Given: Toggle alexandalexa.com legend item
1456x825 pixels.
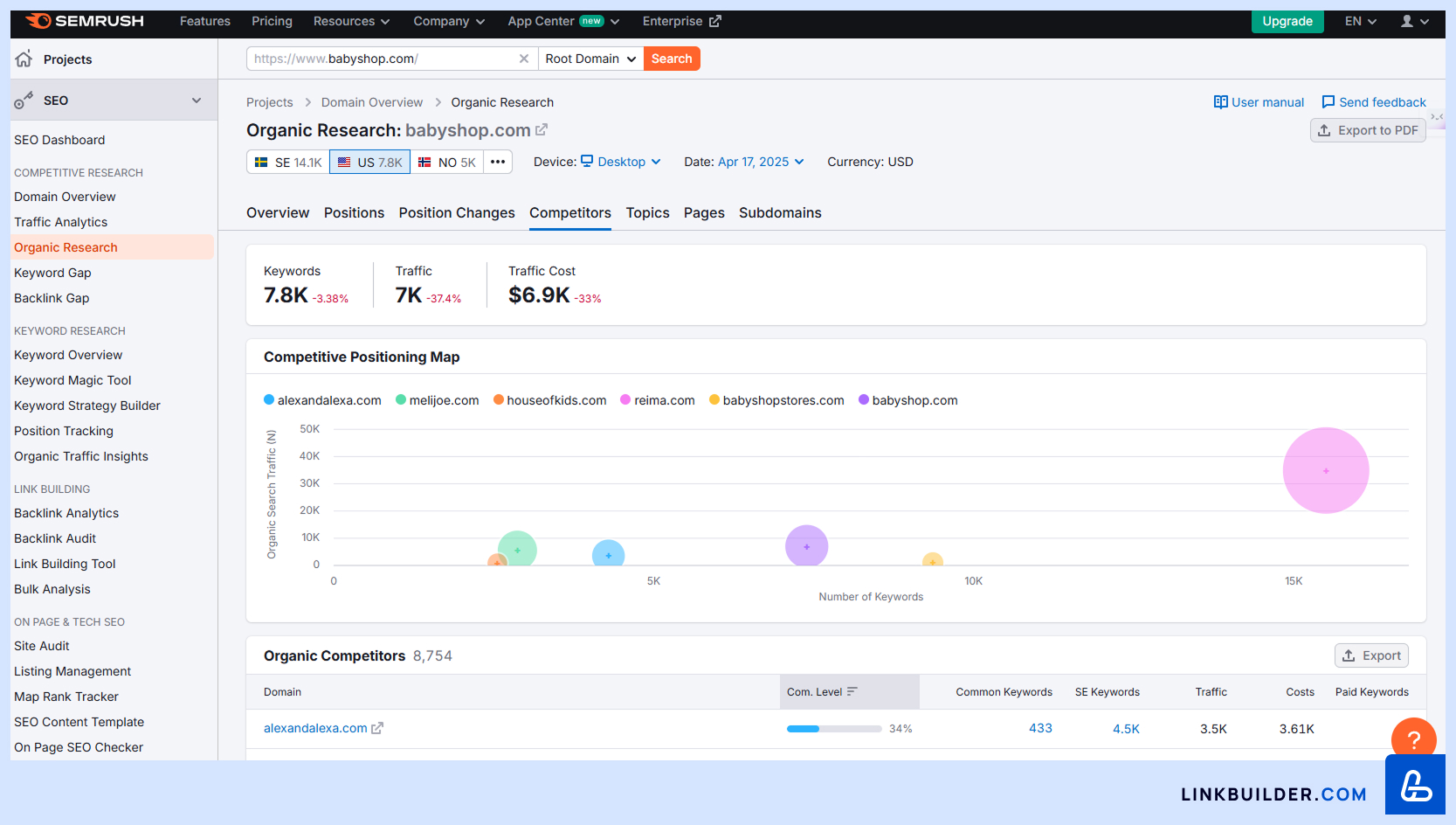Looking at the screenshot, I should pyautogui.click(x=322, y=400).
